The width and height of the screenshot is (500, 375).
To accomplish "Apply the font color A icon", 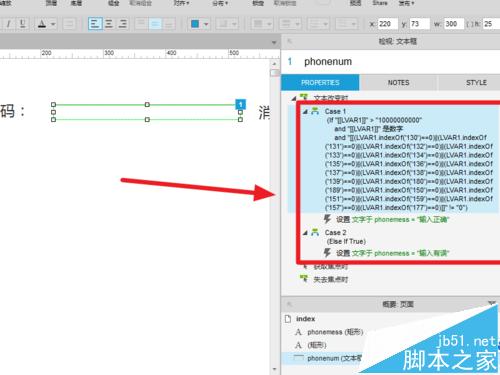I will [42, 24].
